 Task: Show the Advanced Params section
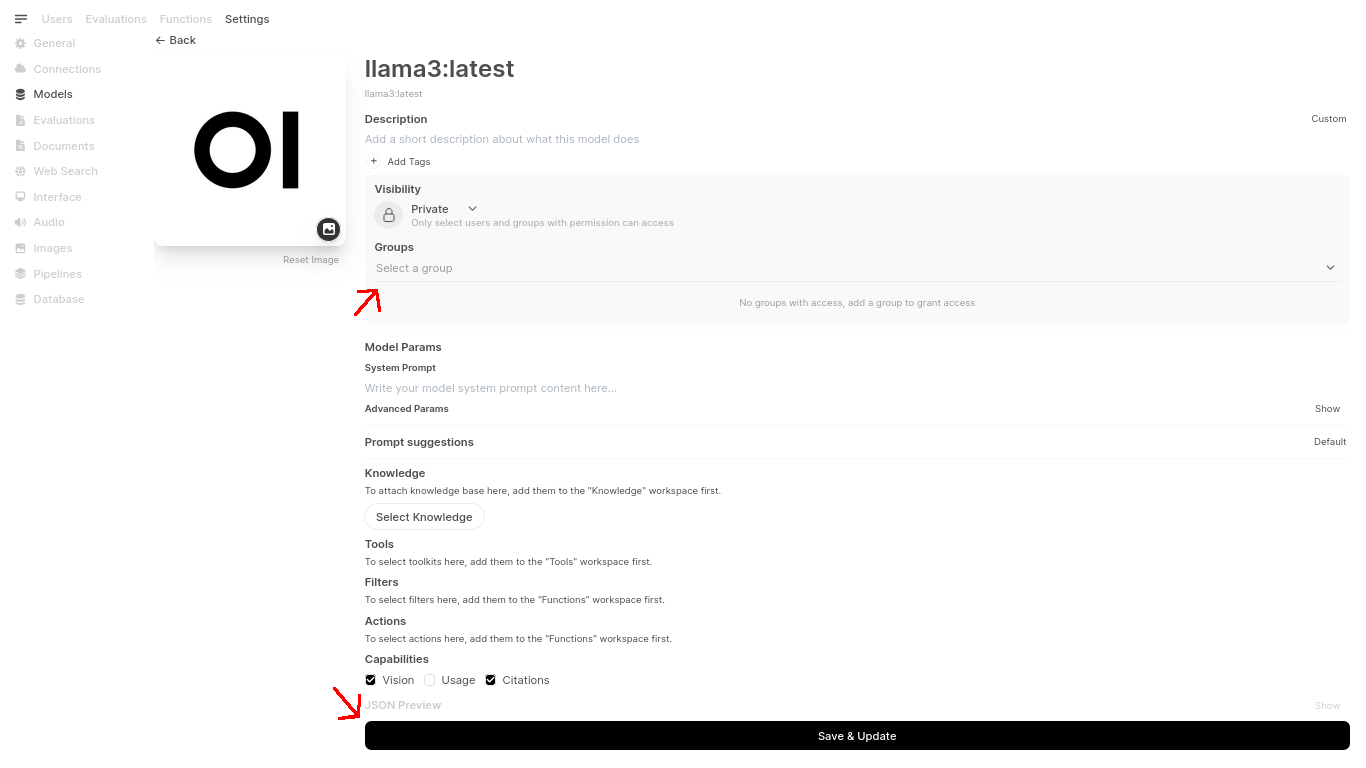point(1327,409)
